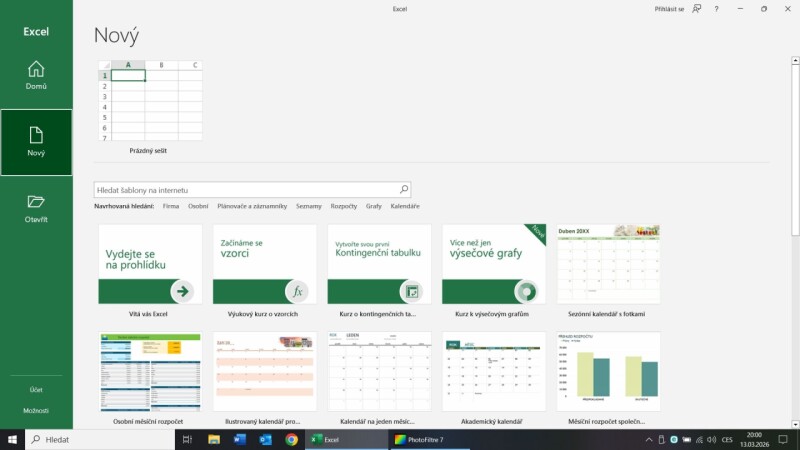800x450 pixels.
Task: Open the Osobní měsíční rozpočet template
Action: [x=150, y=379]
